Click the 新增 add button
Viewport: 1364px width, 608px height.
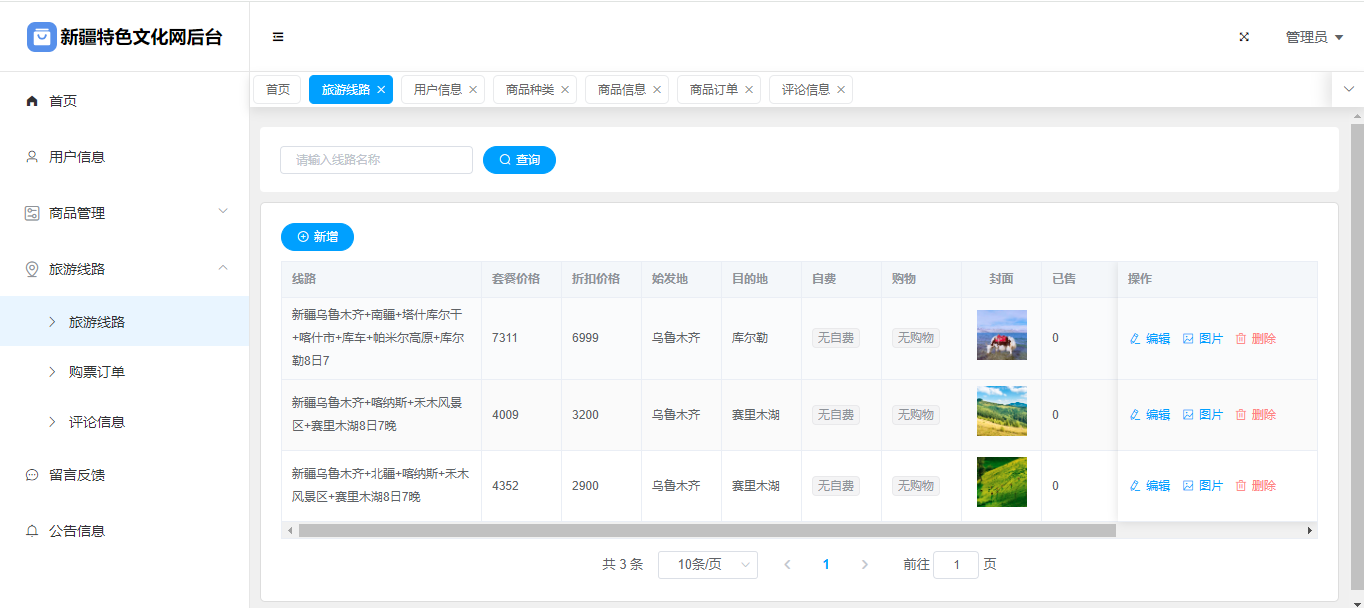(x=317, y=237)
